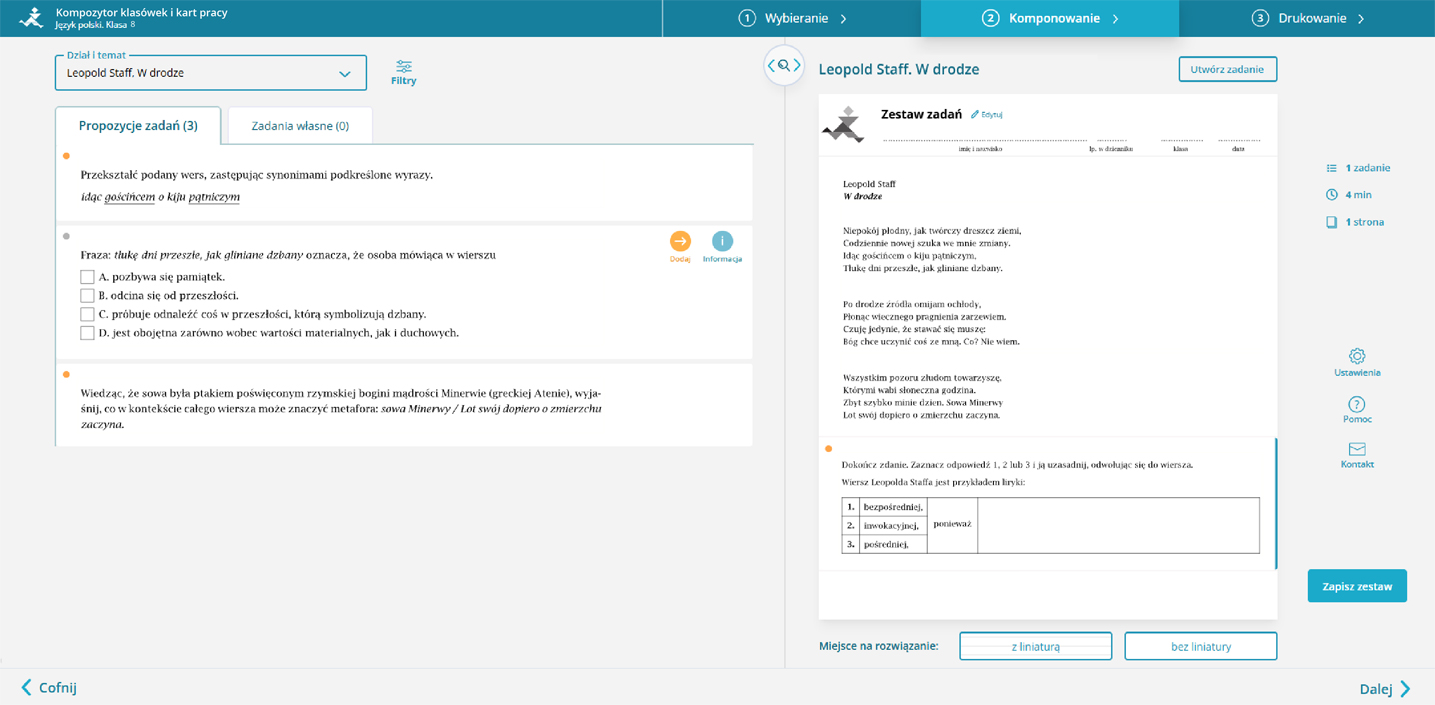Click the pencil Edytuj next to Zestaw zadań
1435x705 pixels.
point(987,115)
